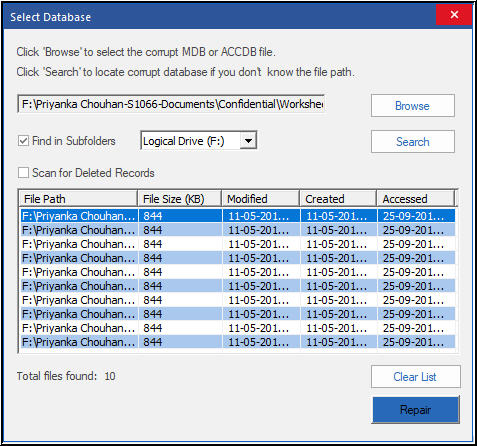The width and height of the screenshot is (477, 446).
Task: Sort by Created column header
Action: (x=338, y=199)
